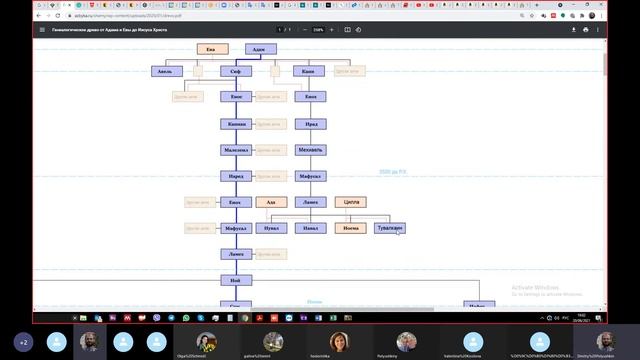
Task: Click the Каинан node
Action: pos(236,124)
